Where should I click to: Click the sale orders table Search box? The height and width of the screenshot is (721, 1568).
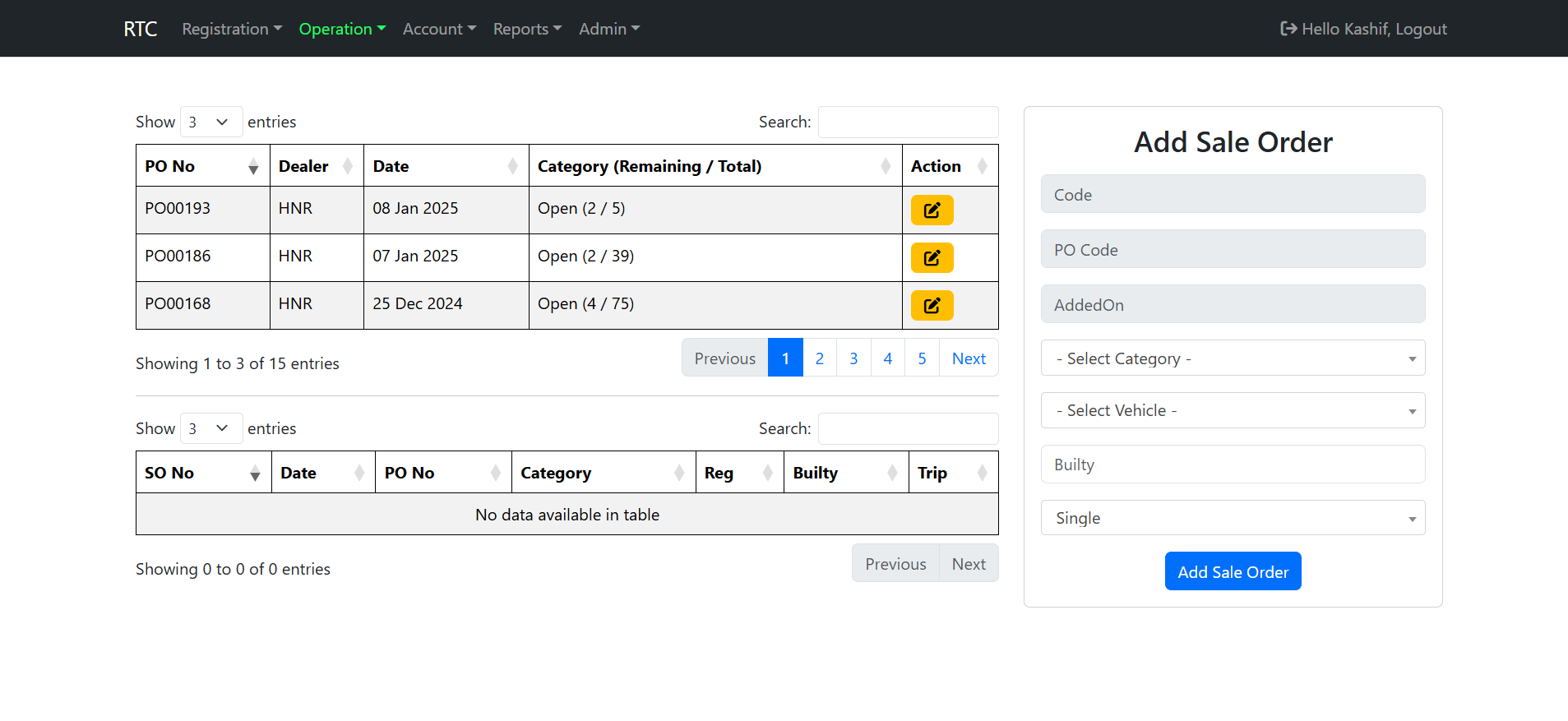[908, 428]
